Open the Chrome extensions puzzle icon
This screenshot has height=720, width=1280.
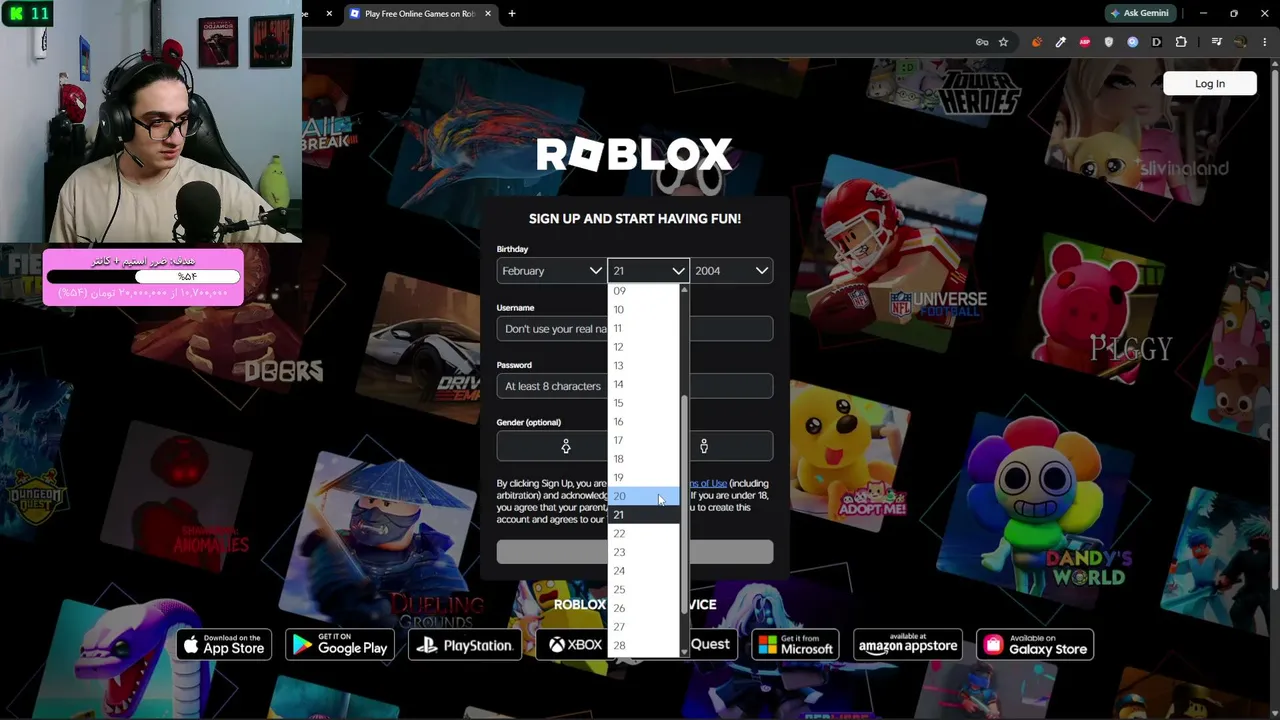pos(1181,42)
